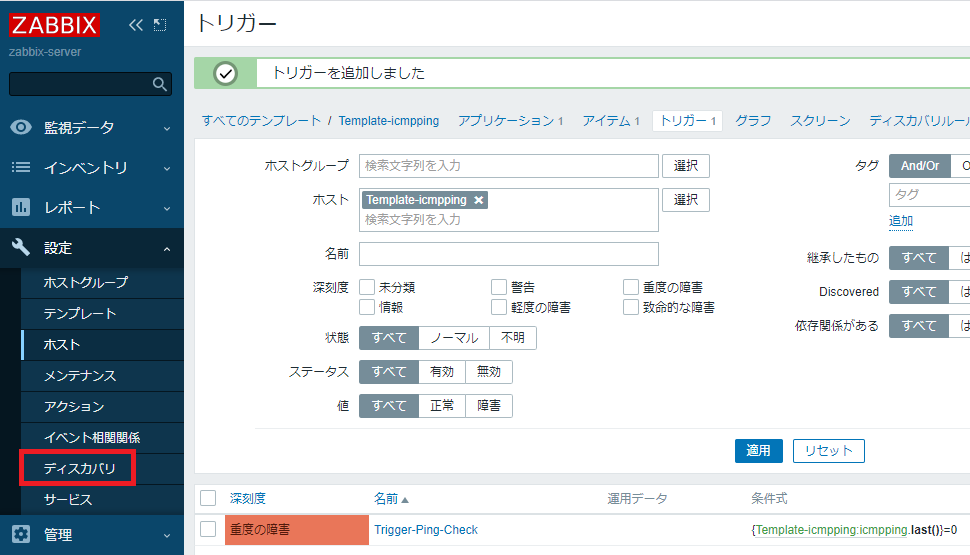Switch to the アイテム tab
This screenshot has height=555, width=970.
coord(604,121)
